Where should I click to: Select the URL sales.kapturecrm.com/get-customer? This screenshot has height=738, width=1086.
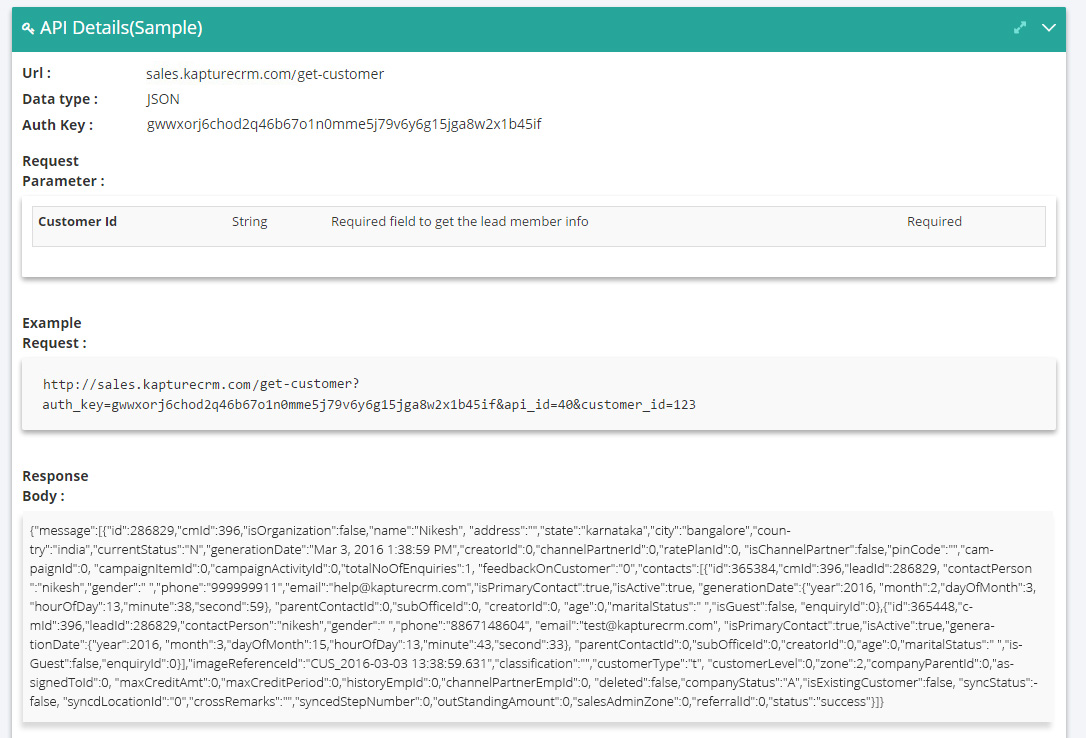pos(265,74)
